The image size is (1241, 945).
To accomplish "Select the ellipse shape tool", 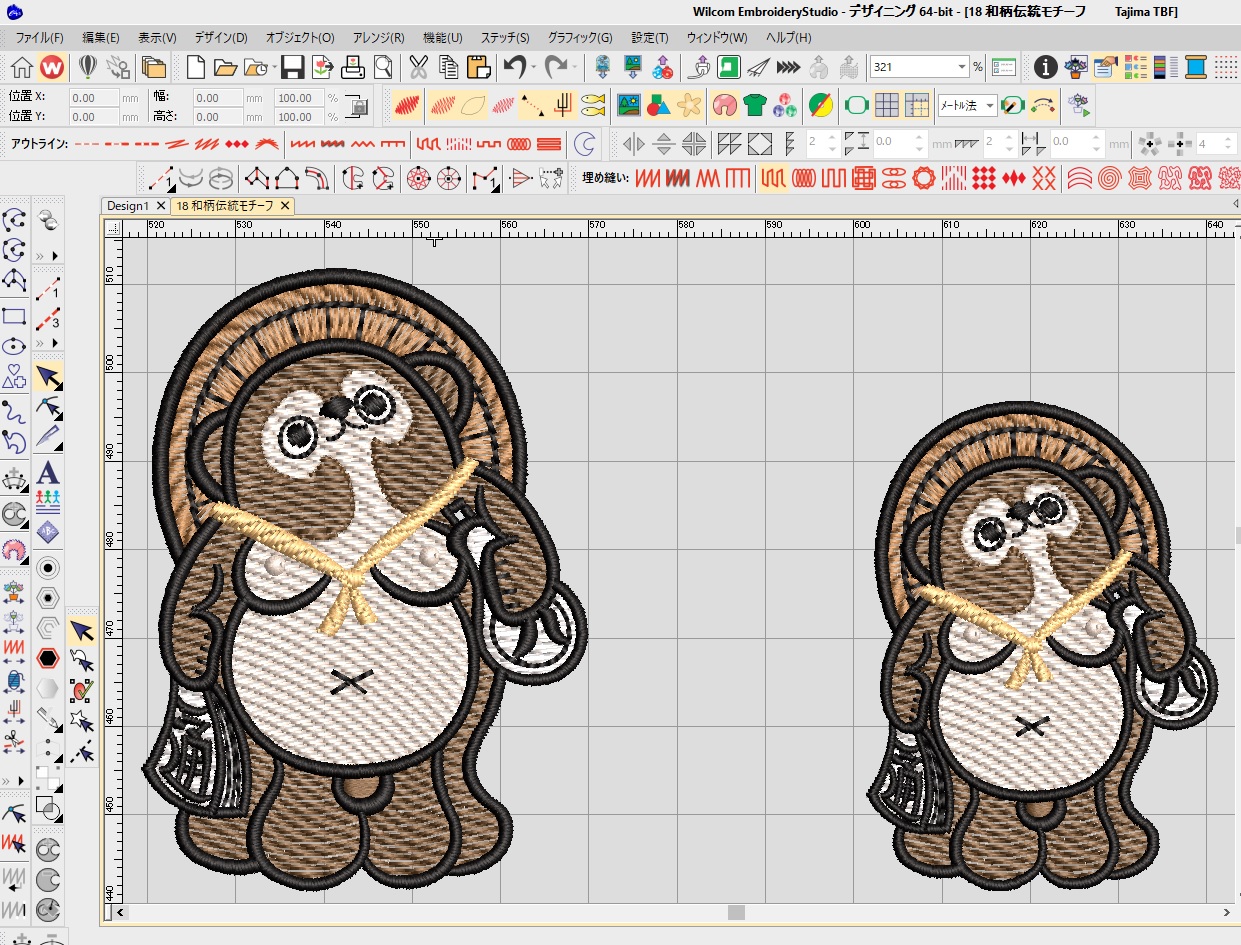I will (x=14, y=346).
